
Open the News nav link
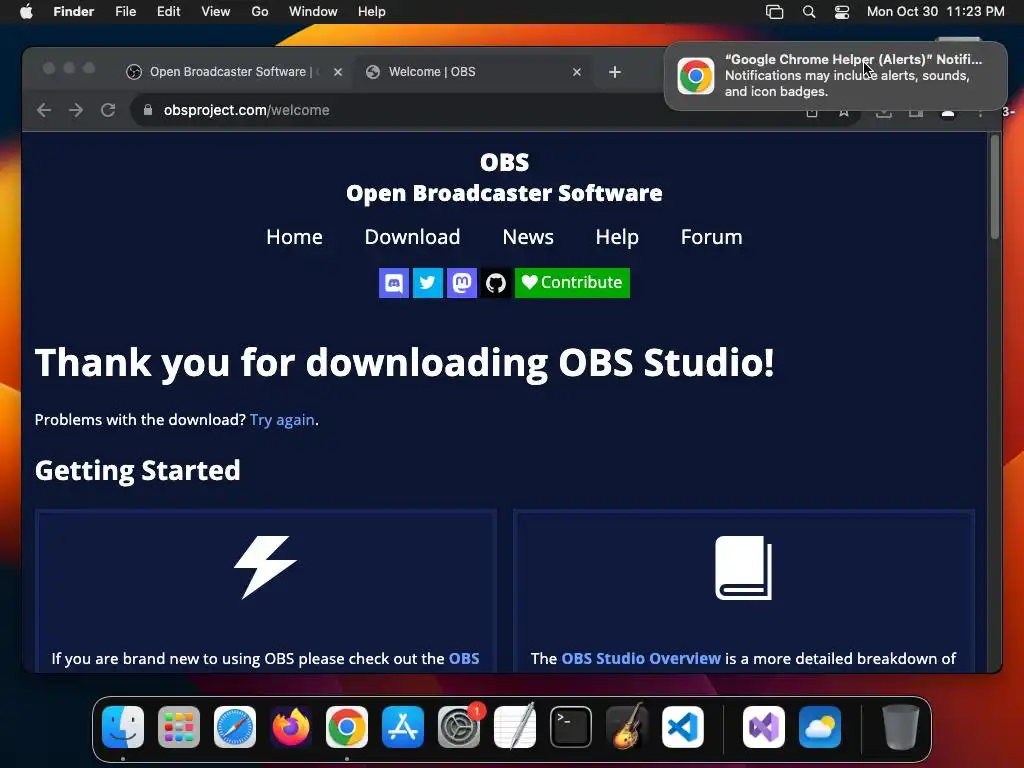pos(528,236)
